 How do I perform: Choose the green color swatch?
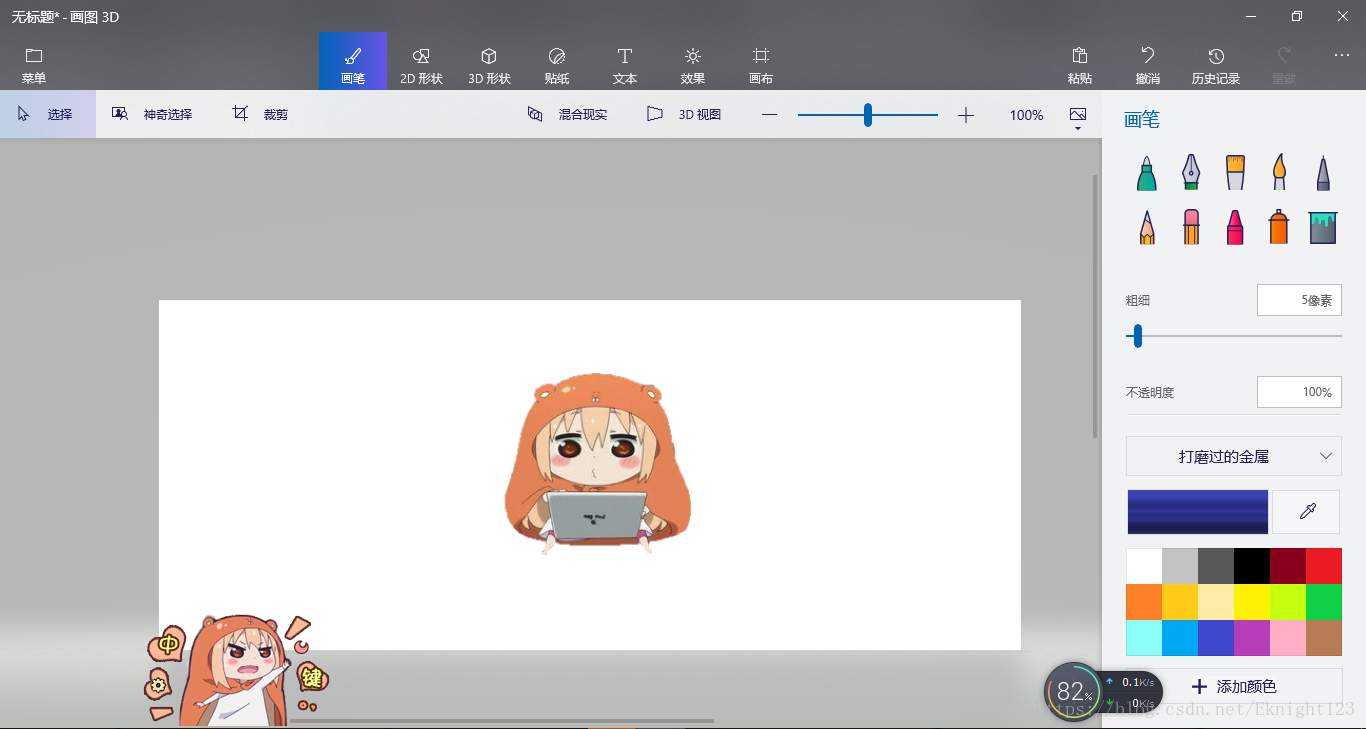[x=1324, y=602]
